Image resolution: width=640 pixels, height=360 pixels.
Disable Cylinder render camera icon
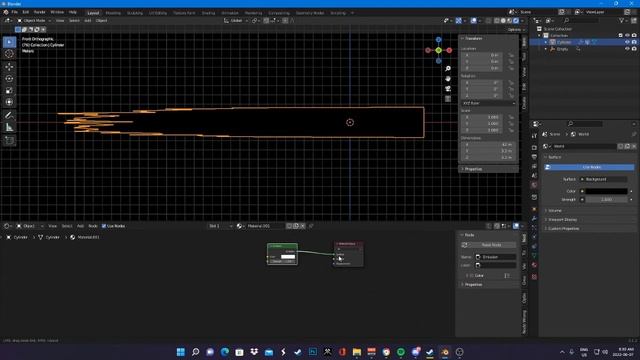tap(634, 42)
